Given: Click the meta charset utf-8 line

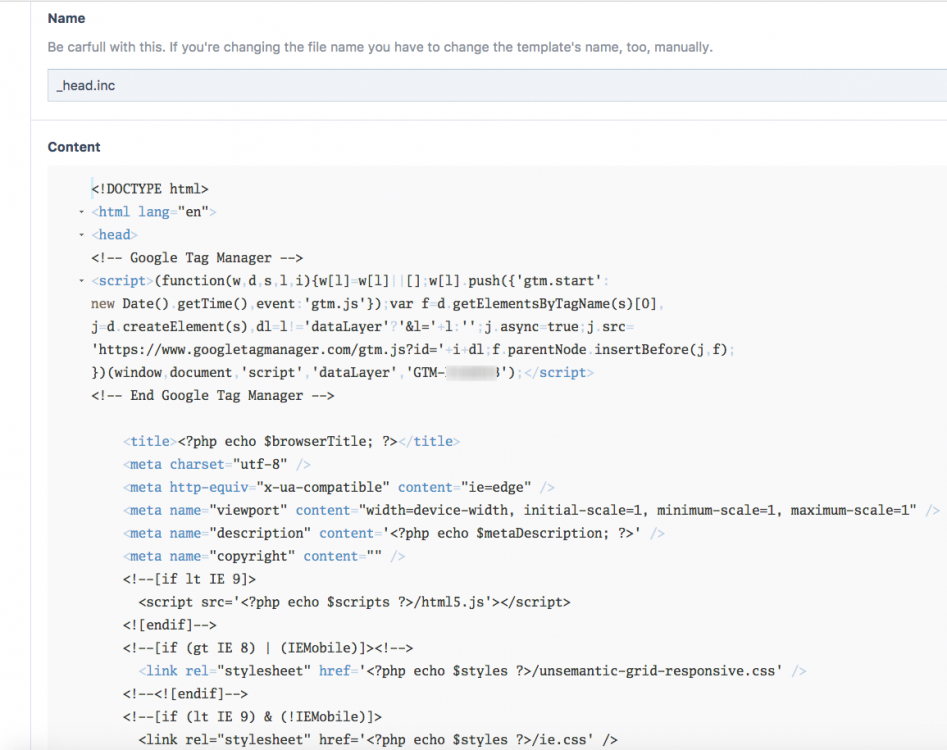Looking at the screenshot, I should 217,464.
